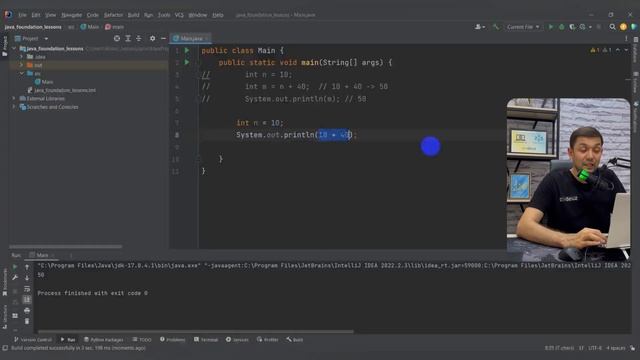Click the Up the Stack Trace arrow
The image size is (640, 360).
pos(27,267)
